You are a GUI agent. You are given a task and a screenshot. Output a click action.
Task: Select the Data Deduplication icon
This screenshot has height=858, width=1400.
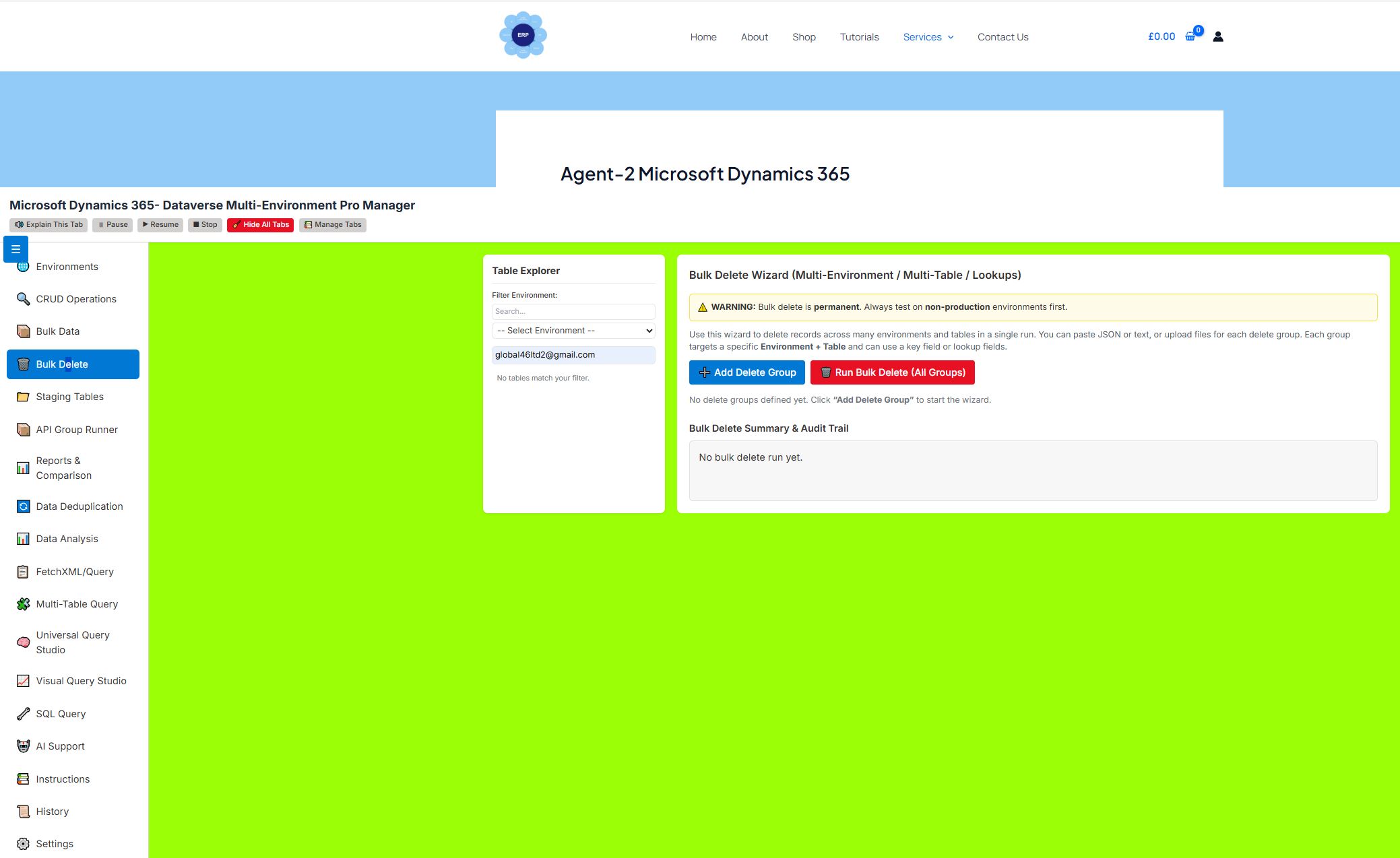pyautogui.click(x=22, y=506)
